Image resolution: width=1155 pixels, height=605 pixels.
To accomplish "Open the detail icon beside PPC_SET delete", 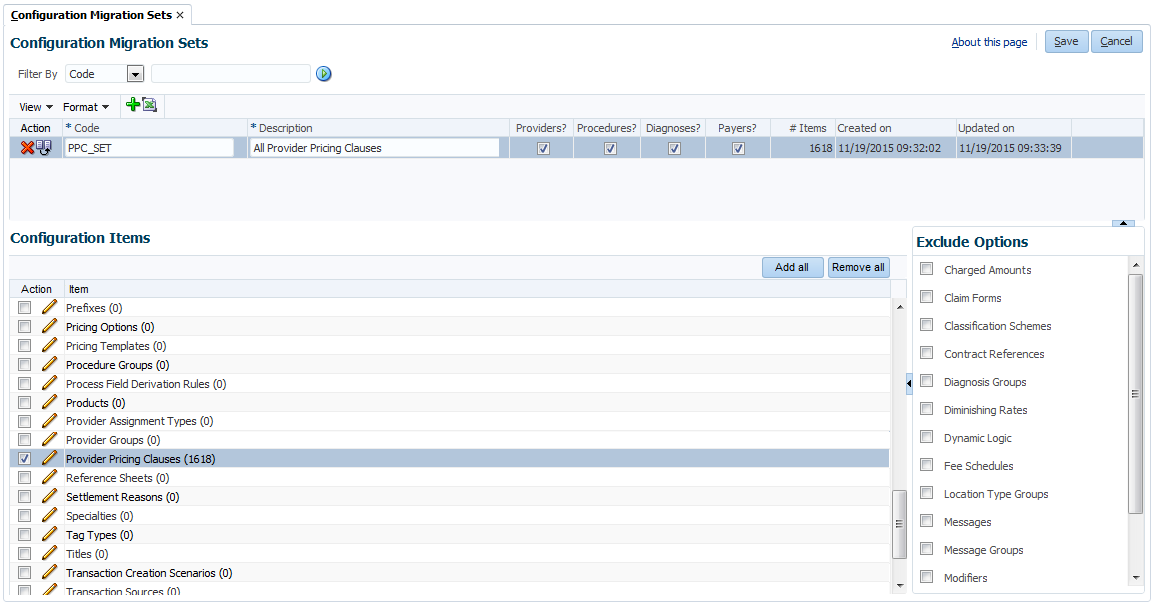I will pyautogui.click(x=44, y=147).
